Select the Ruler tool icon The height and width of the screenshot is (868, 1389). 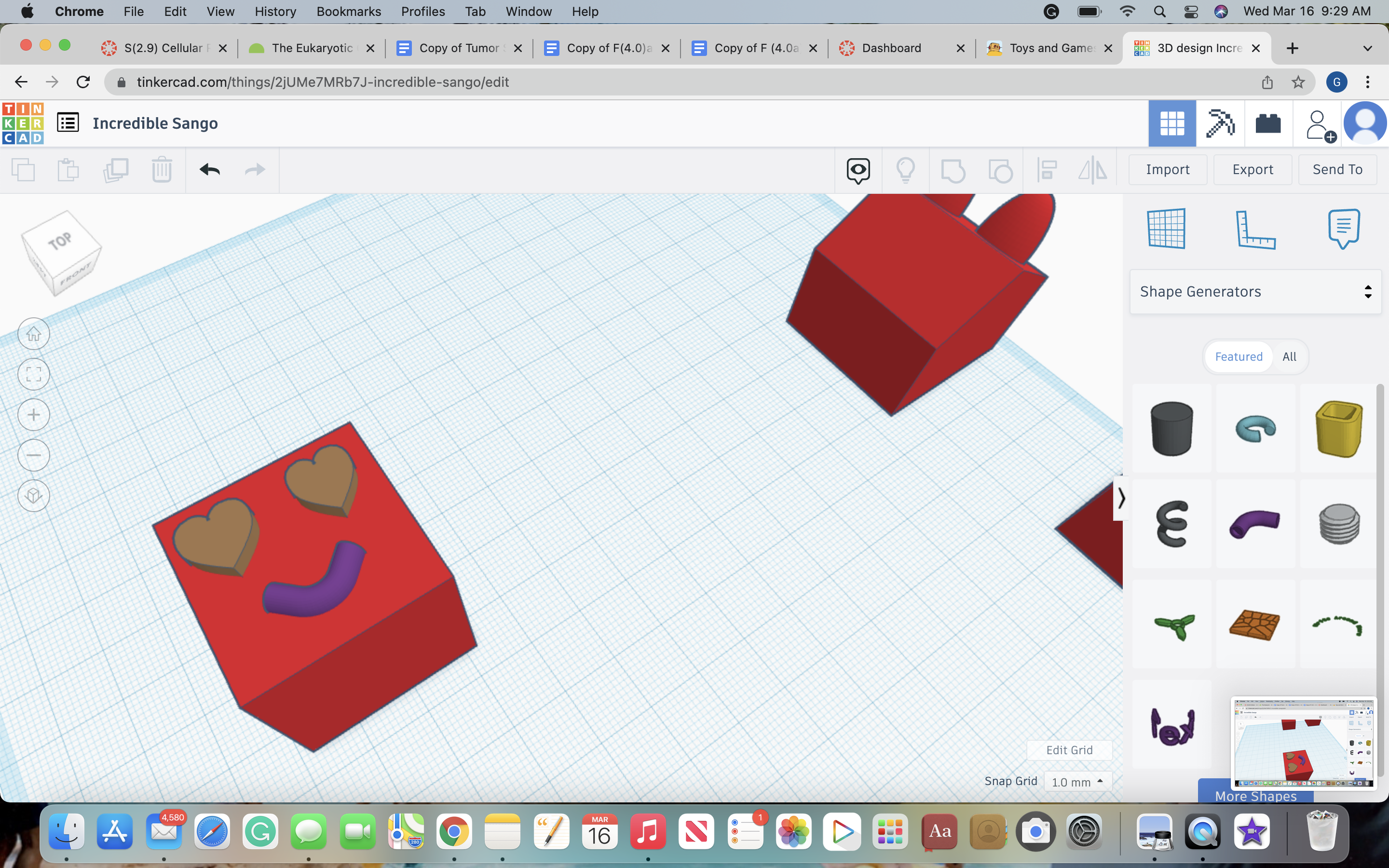click(1255, 229)
